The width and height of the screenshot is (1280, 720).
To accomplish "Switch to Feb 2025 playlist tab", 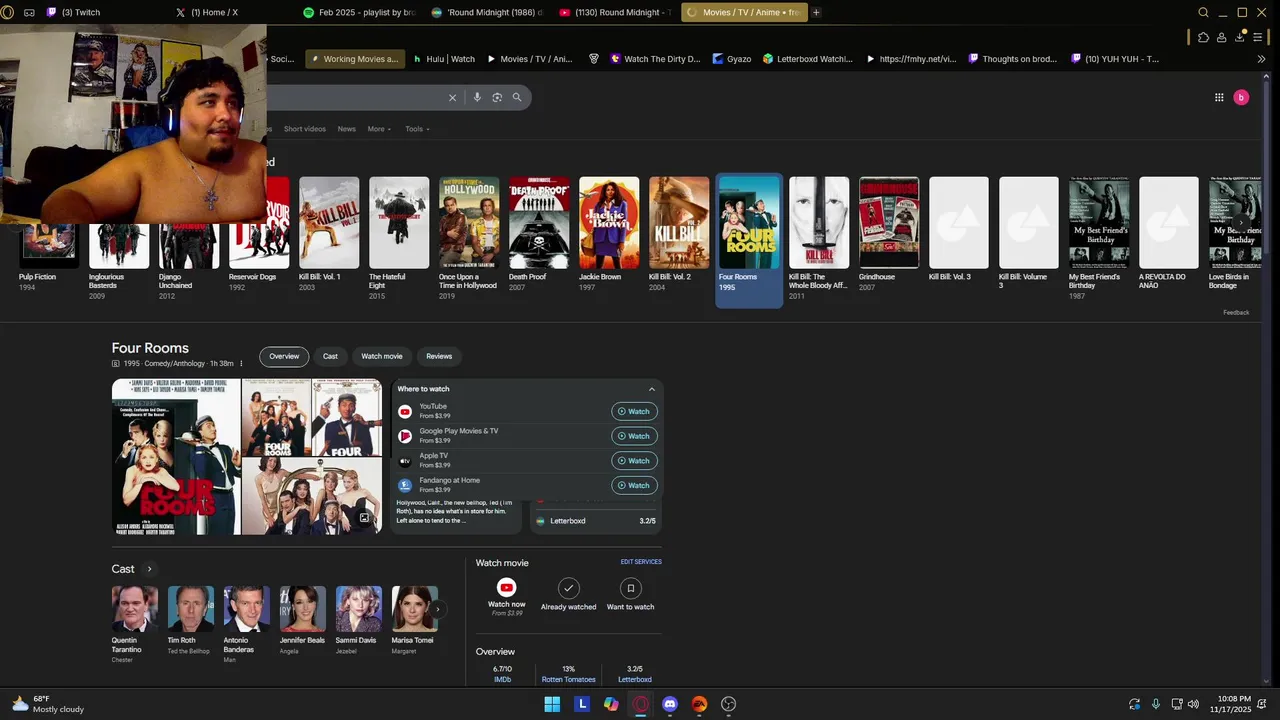I will [x=358, y=12].
